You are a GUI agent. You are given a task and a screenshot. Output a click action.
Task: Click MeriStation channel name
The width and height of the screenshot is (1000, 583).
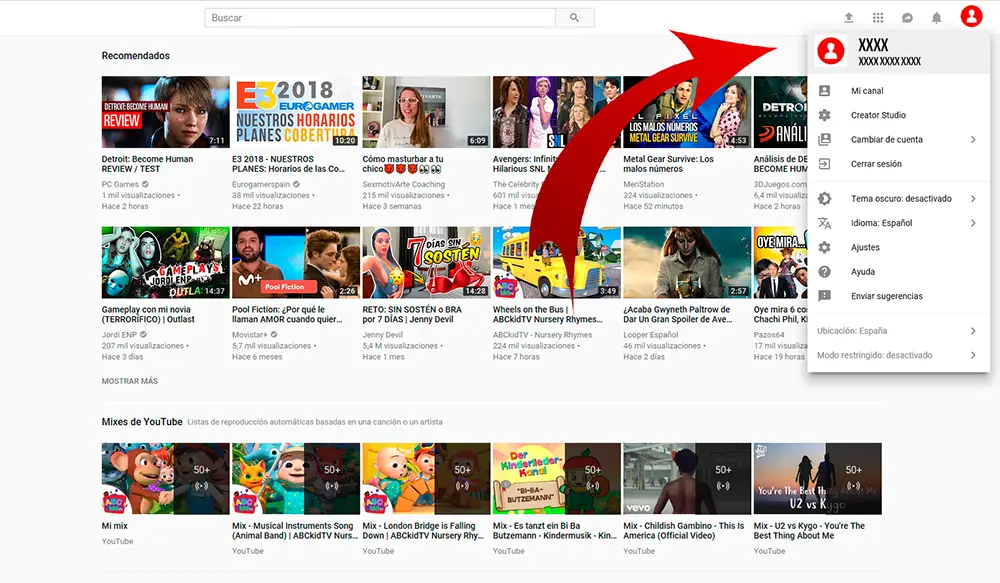click(x=643, y=184)
